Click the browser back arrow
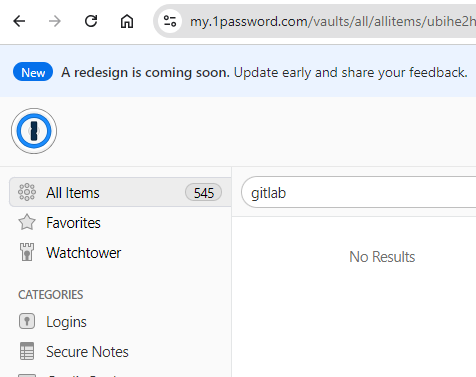476x377 pixels. [19, 21]
